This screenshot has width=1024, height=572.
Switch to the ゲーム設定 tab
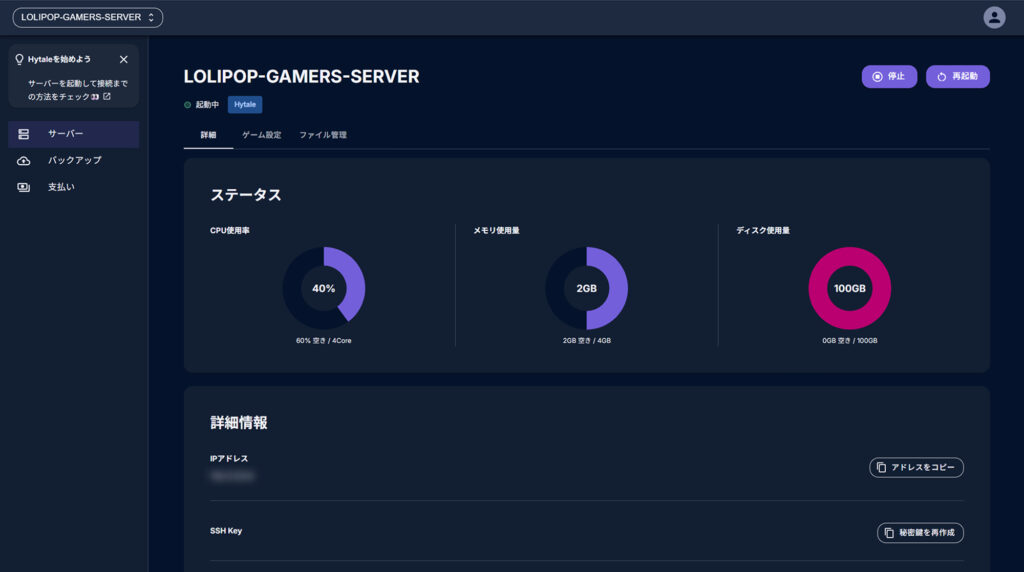[261, 135]
